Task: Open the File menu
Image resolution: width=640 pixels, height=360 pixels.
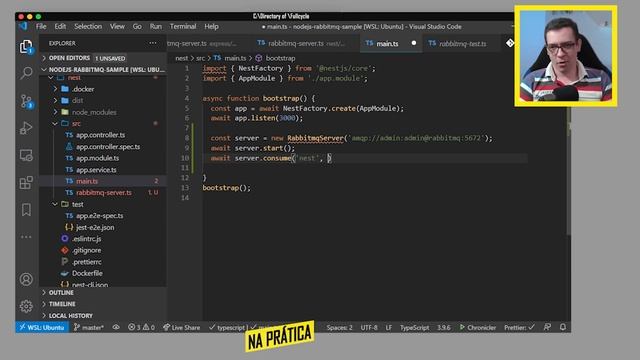Action: tap(41, 27)
